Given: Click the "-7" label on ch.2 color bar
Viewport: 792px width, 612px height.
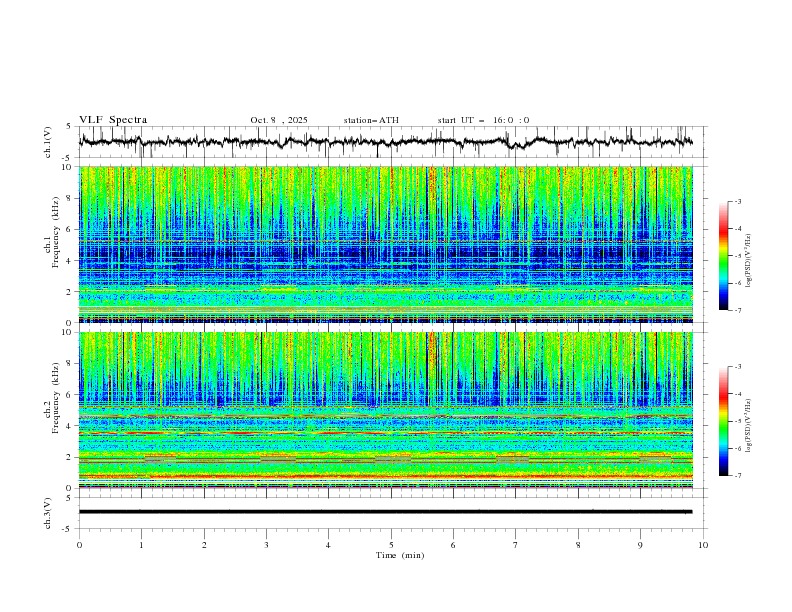Looking at the screenshot, I should [x=737, y=476].
